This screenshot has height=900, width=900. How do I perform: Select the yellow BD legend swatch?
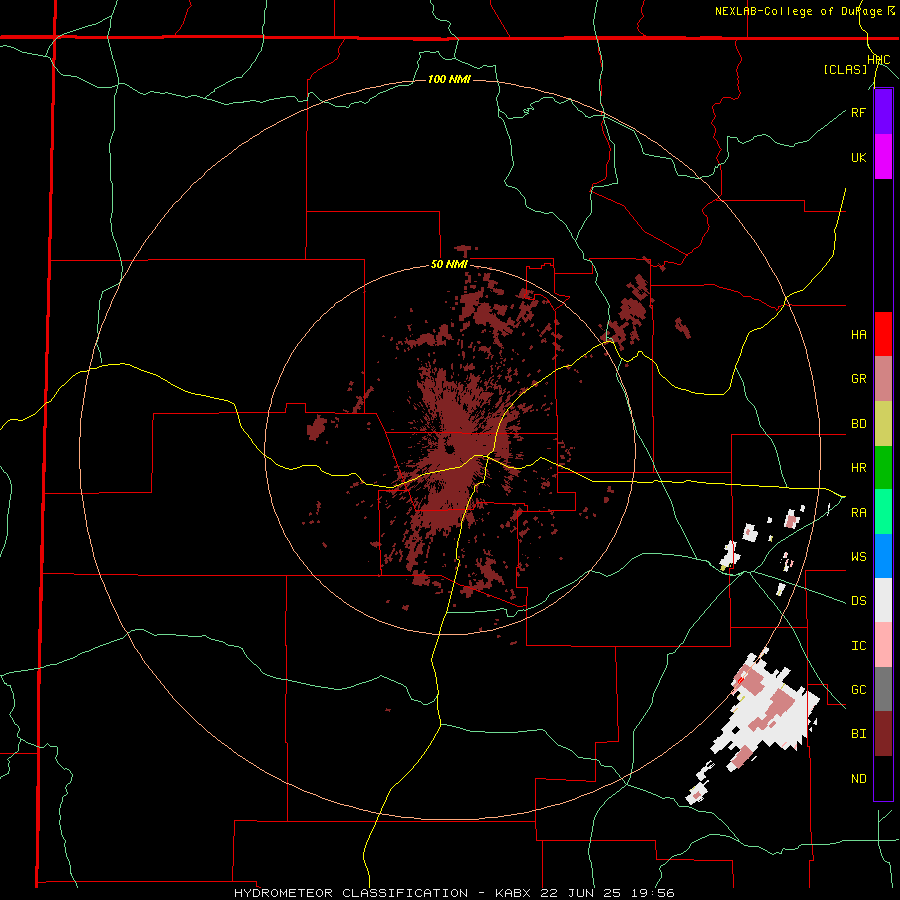pyautogui.click(x=883, y=424)
